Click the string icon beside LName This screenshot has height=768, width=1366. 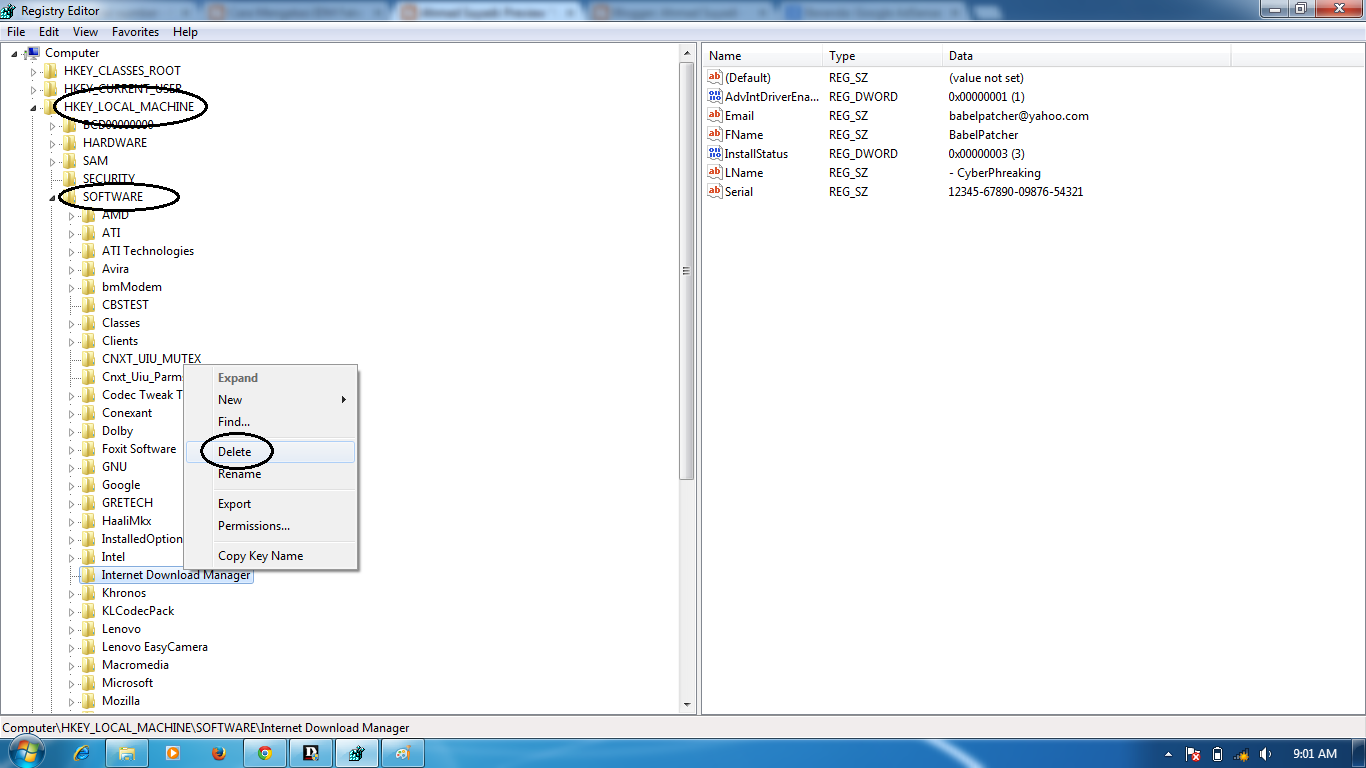tap(715, 173)
